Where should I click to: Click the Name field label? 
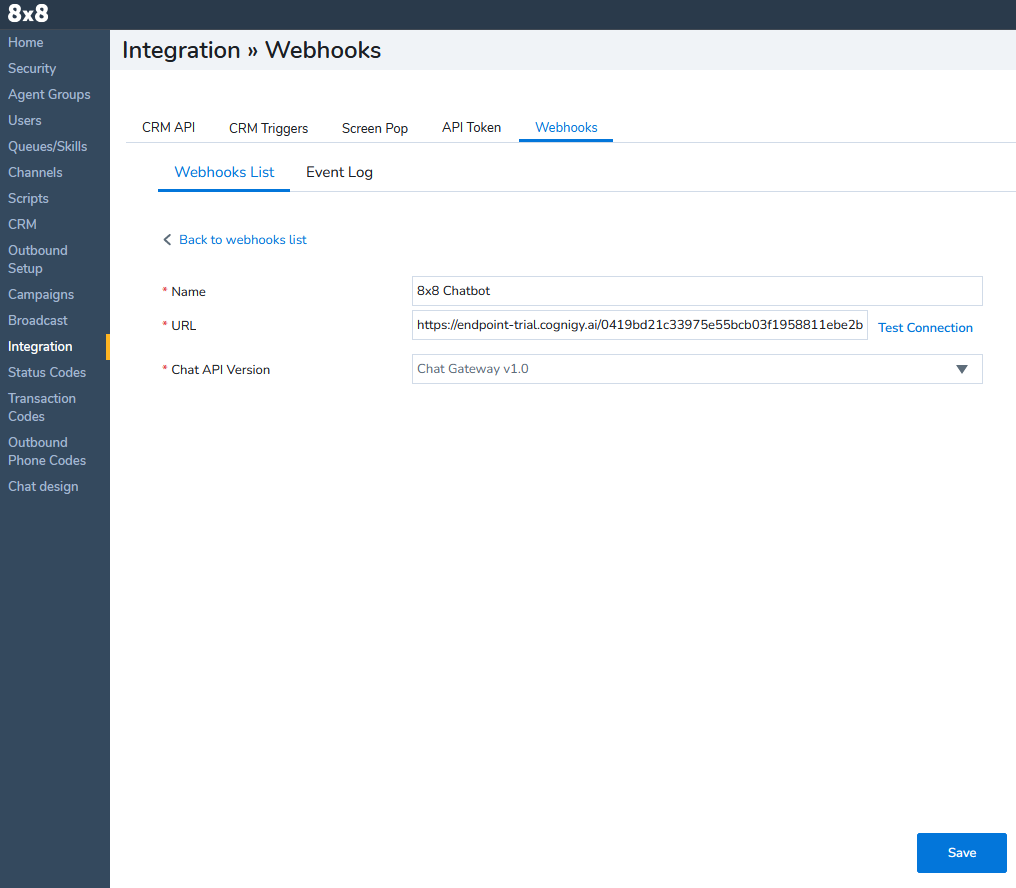click(x=188, y=292)
